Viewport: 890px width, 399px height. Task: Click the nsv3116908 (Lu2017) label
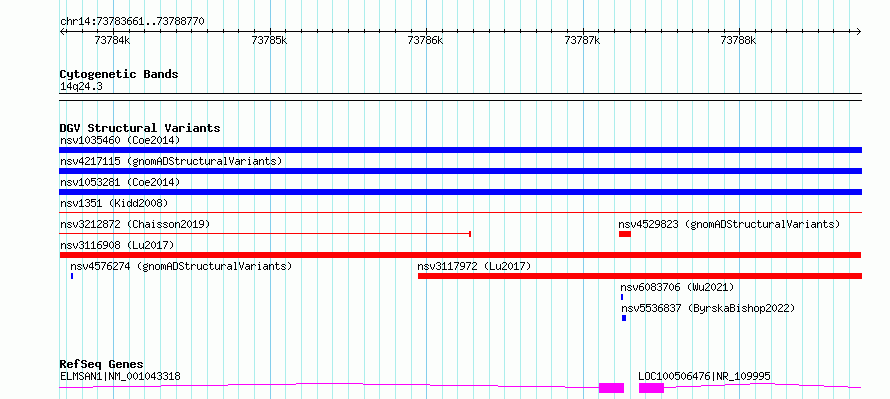pos(117,245)
